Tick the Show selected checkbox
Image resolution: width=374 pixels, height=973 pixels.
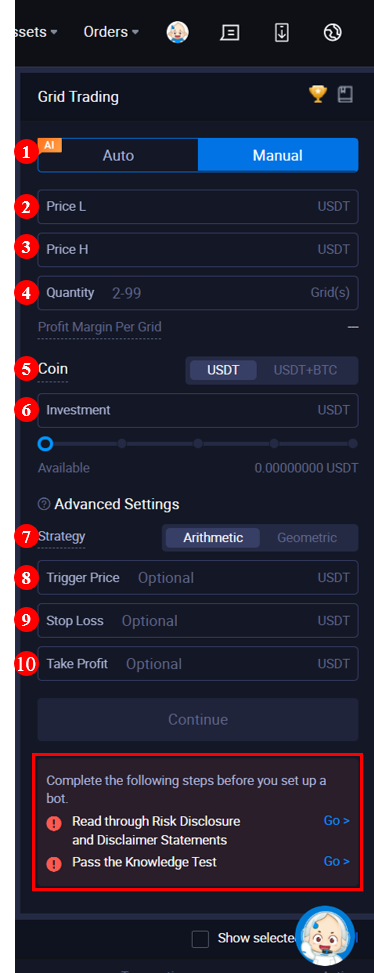pyautogui.click(x=200, y=939)
